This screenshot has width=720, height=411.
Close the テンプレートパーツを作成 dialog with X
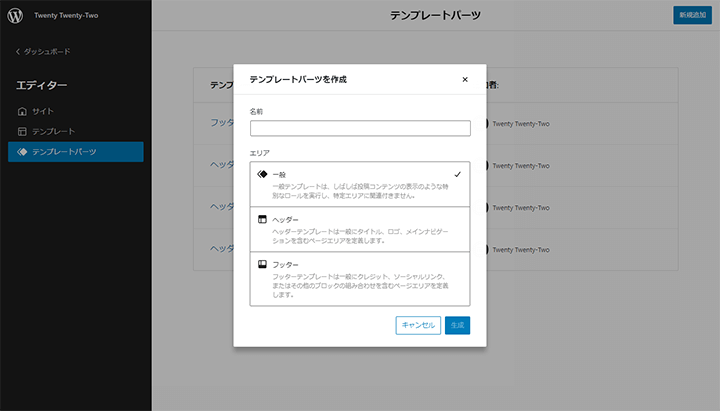click(x=465, y=79)
